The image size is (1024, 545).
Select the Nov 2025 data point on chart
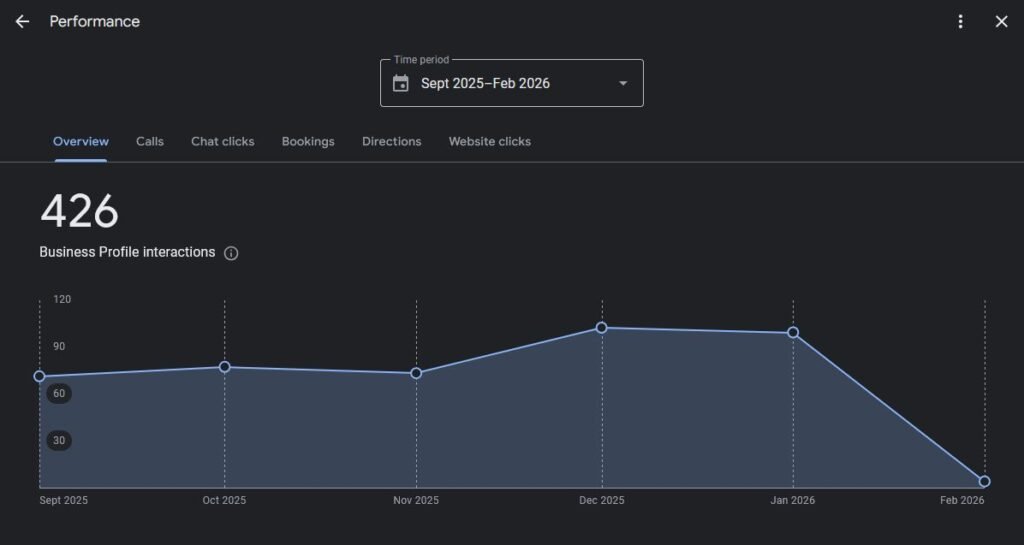pos(416,373)
